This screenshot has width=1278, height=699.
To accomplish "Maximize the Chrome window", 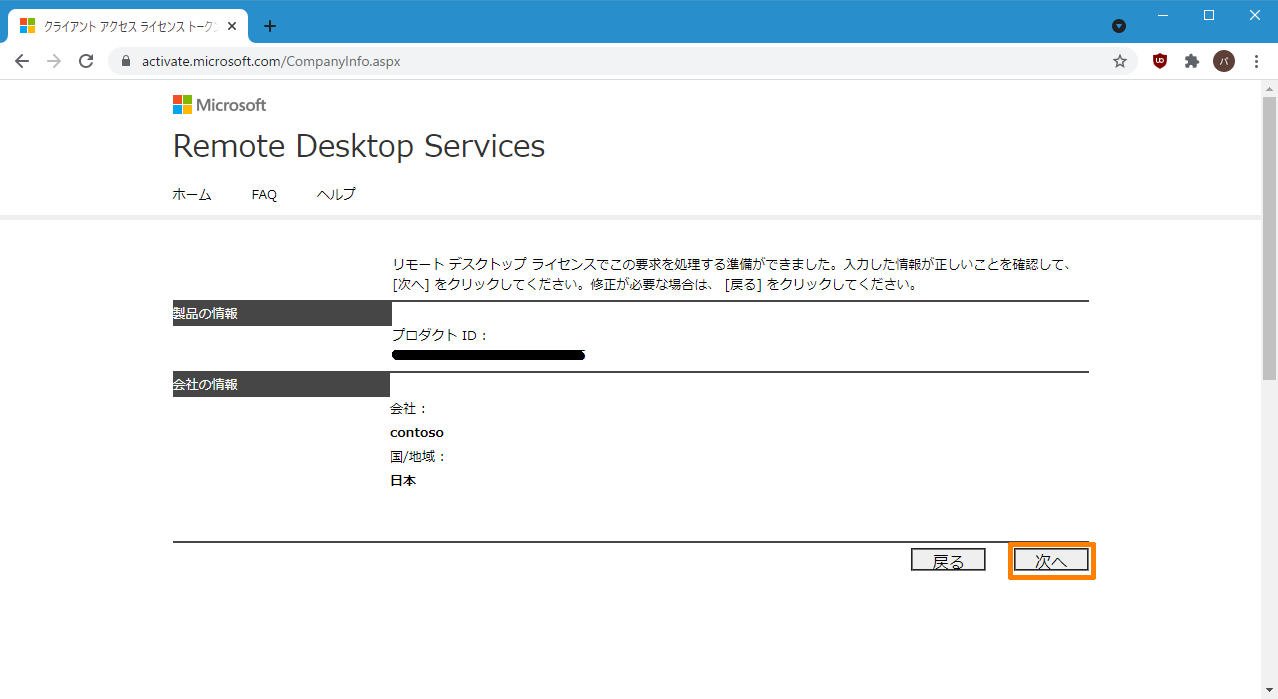I will (x=1209, y=15).
